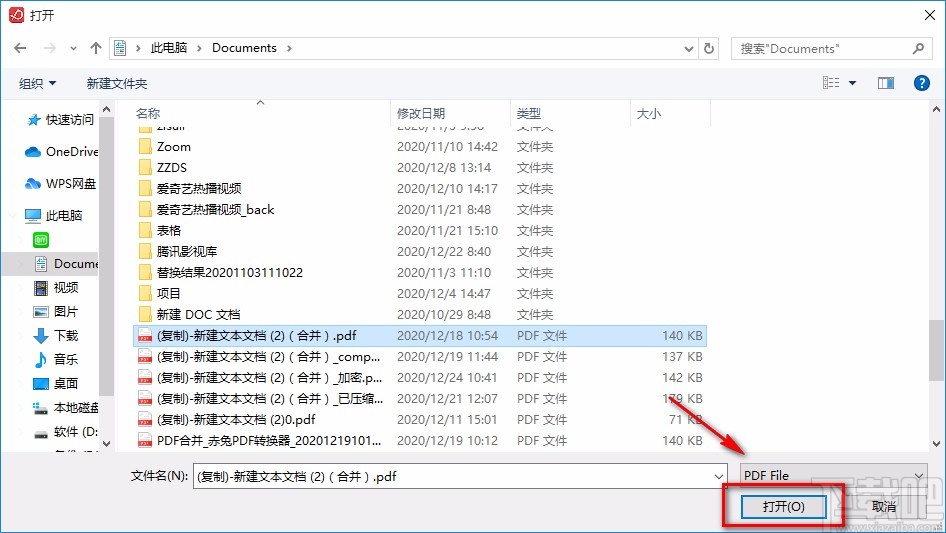Click 此电脑 in the address breadcrumb
The width and height of the screenshot is (946, 533).
click(x=168, y=48)
